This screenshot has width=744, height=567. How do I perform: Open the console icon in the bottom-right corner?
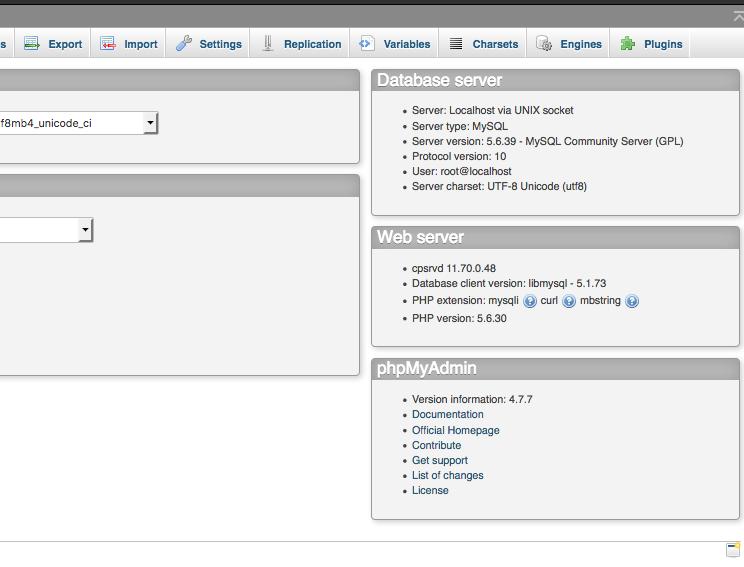[x=733, y=550]
